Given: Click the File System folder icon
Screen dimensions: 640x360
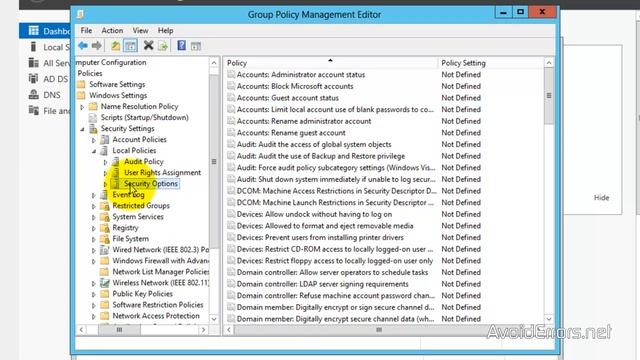Looking at the screenshot, I should [x=105, y=239].
